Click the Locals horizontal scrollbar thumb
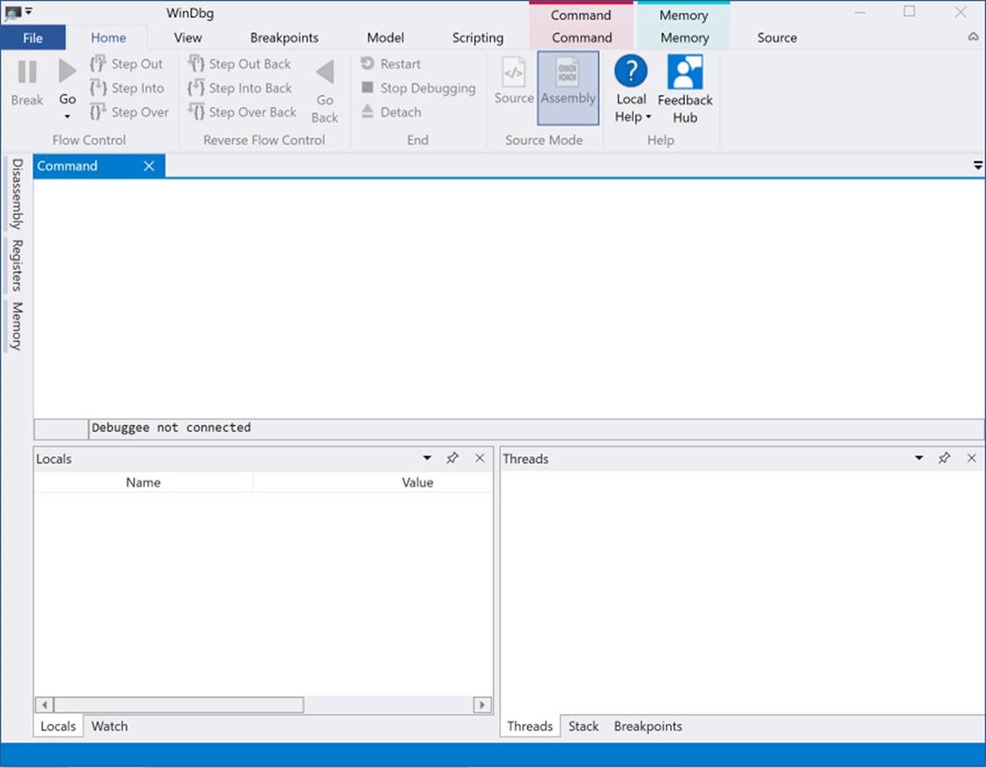Screen dimensions: 986x768 point(179,704)
